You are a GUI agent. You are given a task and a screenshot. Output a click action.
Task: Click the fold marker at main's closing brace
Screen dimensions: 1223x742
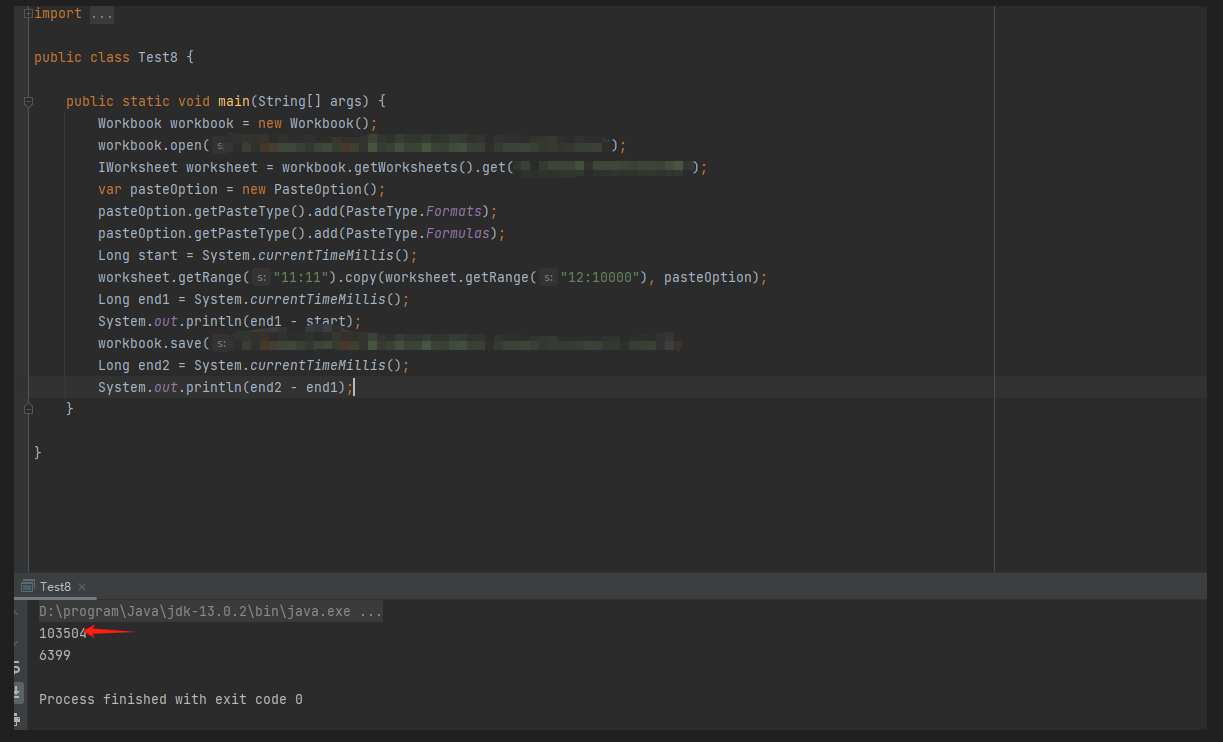coord(28,409)
